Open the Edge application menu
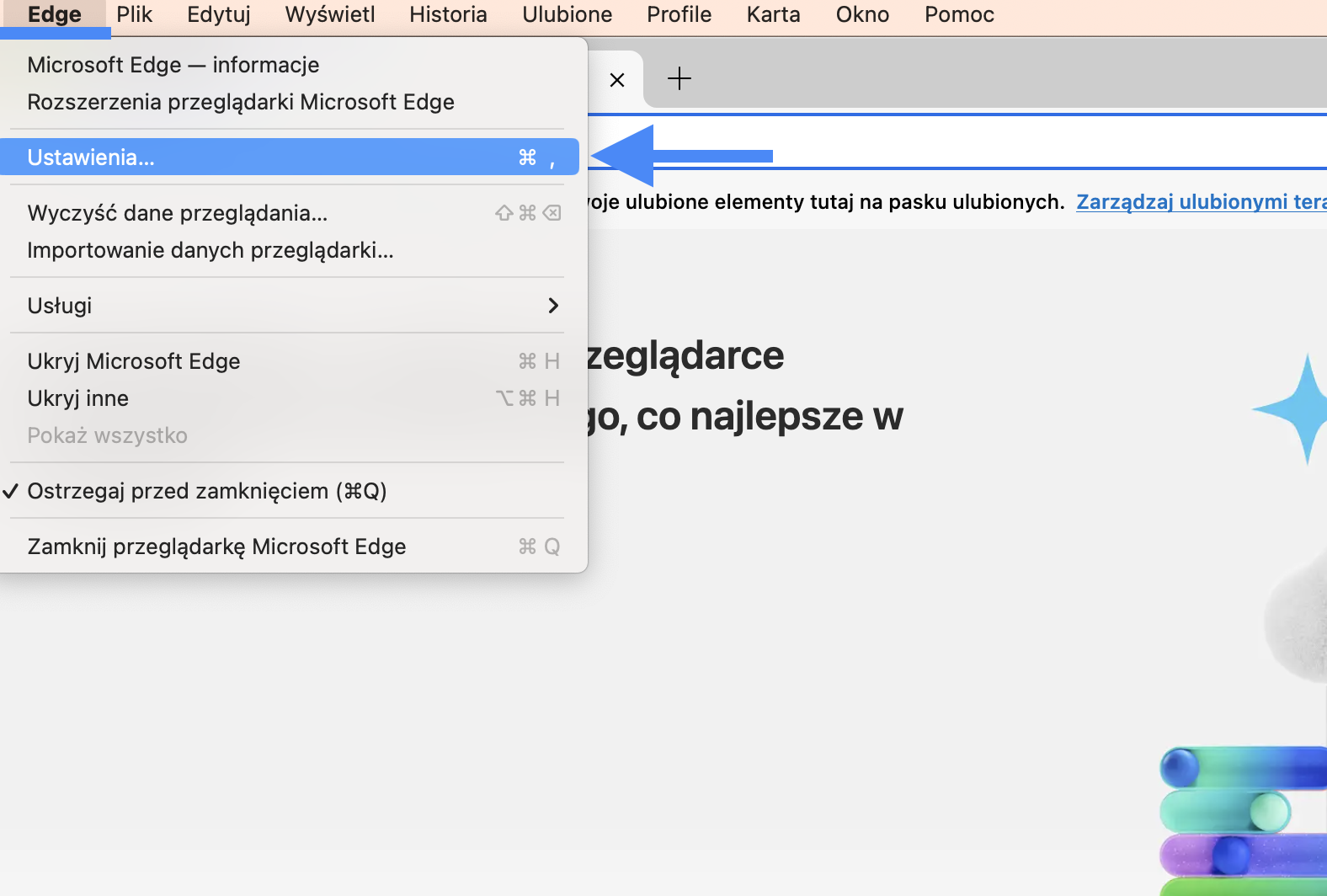Screen dimensions: 1327x896 (55, 15)
